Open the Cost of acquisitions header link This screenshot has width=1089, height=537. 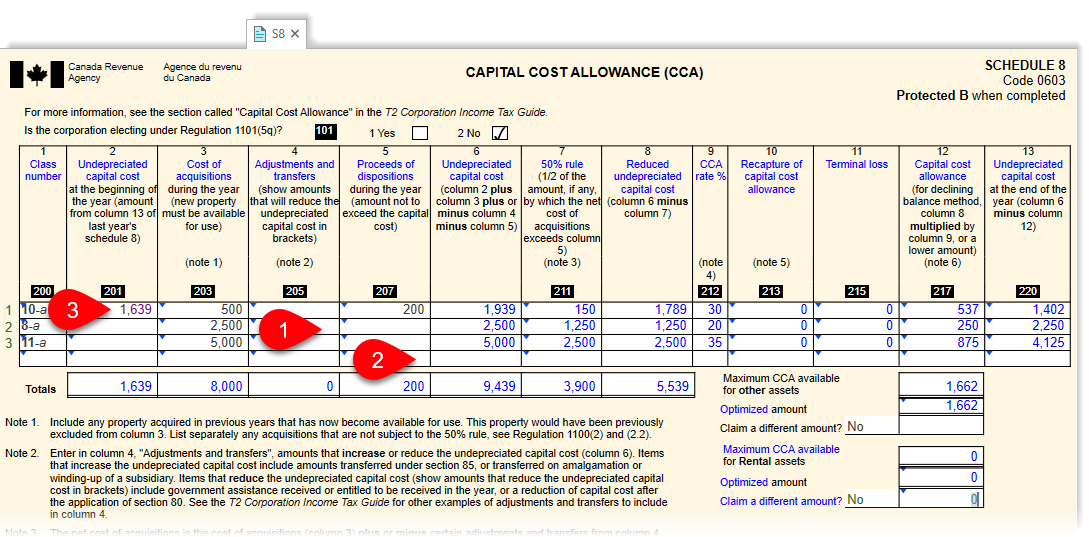203,171
